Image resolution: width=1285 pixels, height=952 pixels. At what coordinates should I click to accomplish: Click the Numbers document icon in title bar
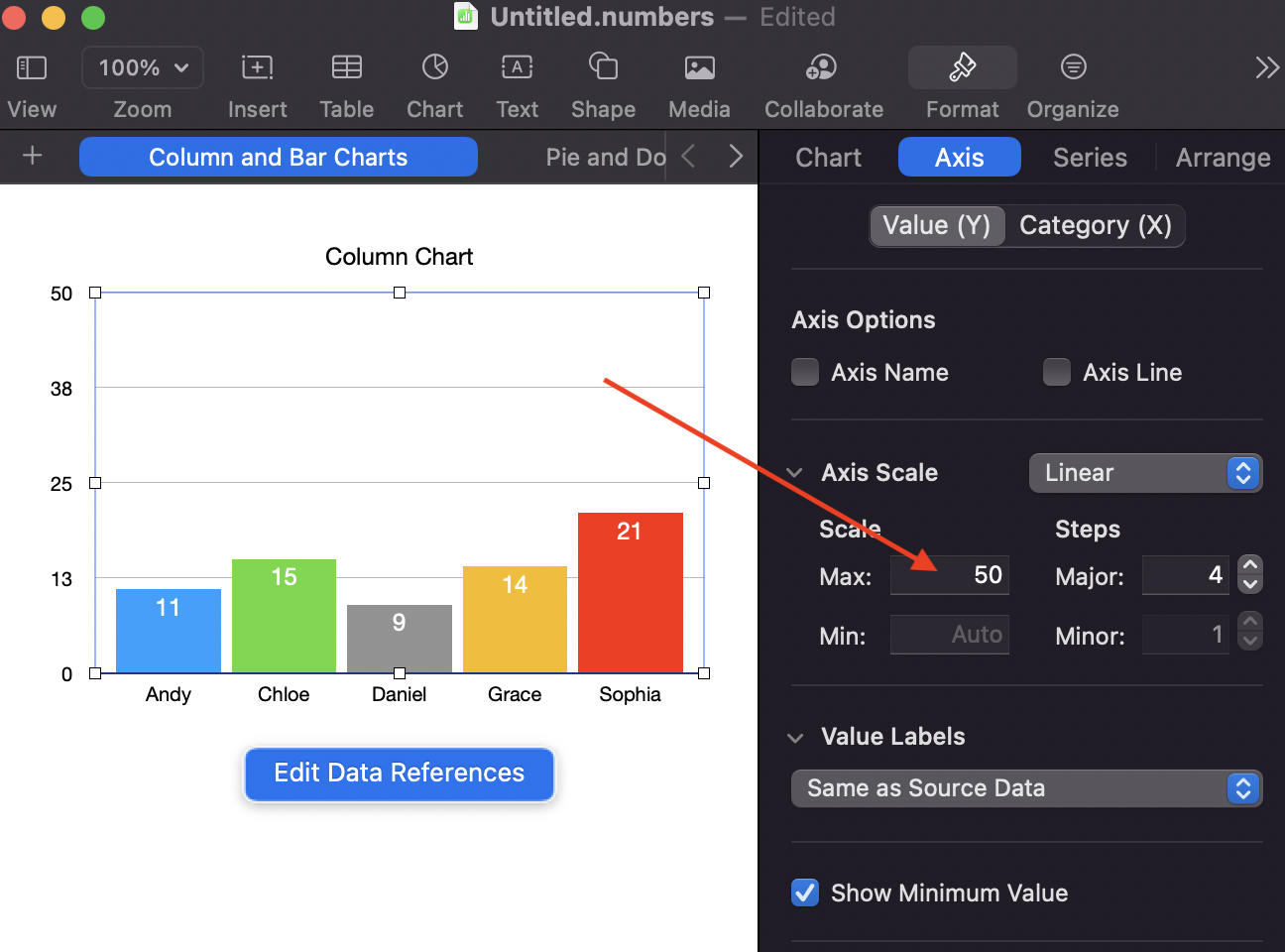(x=466, y=16)
